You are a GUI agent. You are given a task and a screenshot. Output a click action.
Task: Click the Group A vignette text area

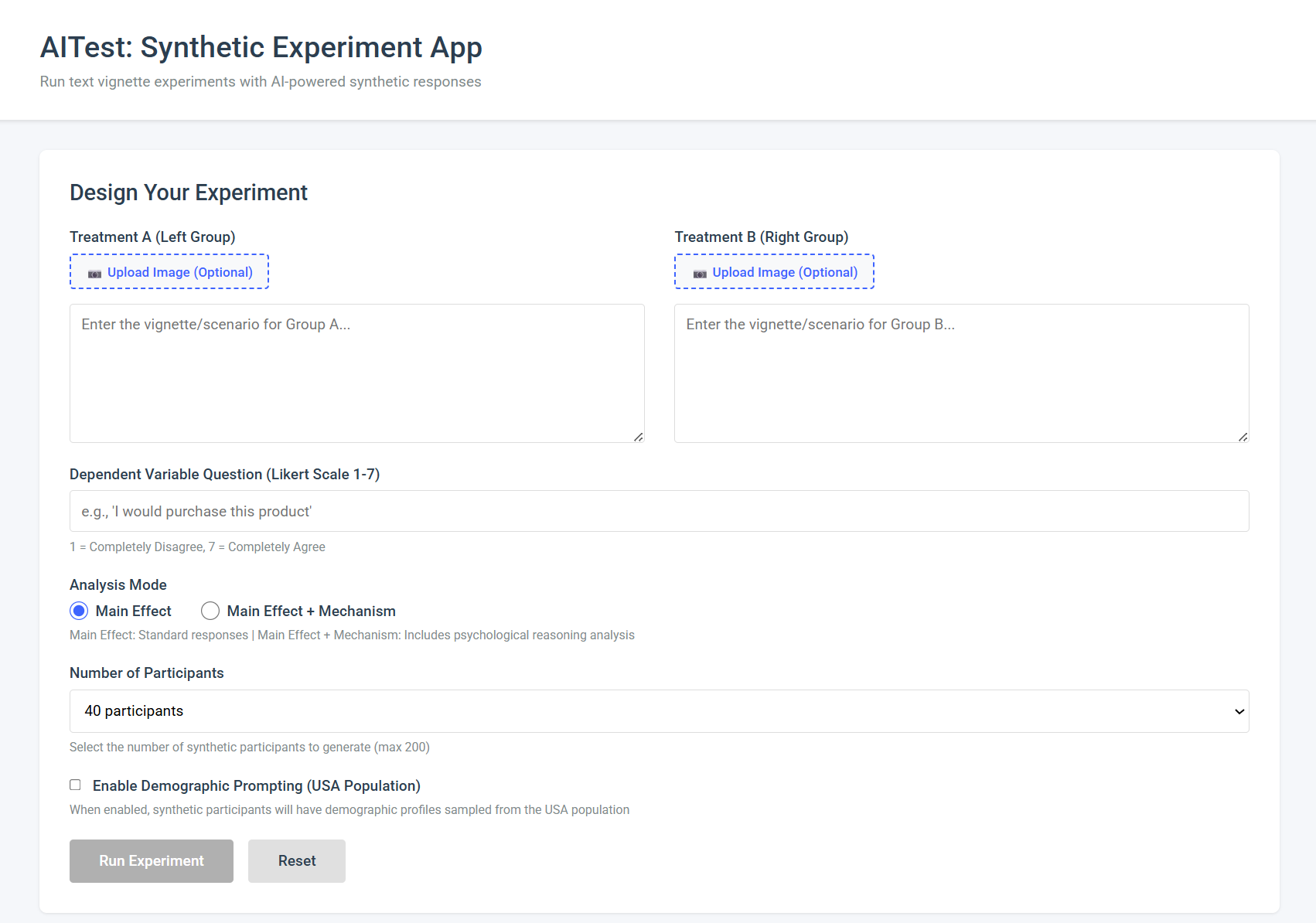pyautogui.click(x=356, y=373)
